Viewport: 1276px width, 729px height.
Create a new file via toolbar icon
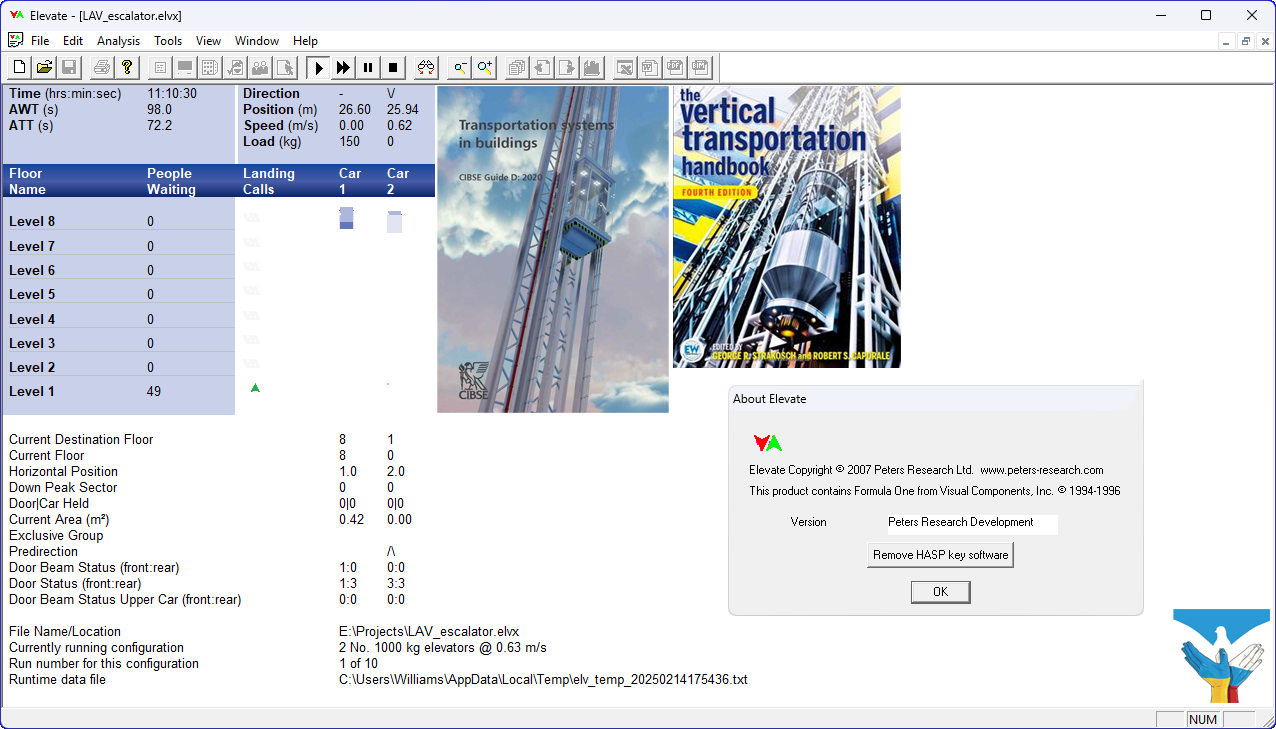19,67
